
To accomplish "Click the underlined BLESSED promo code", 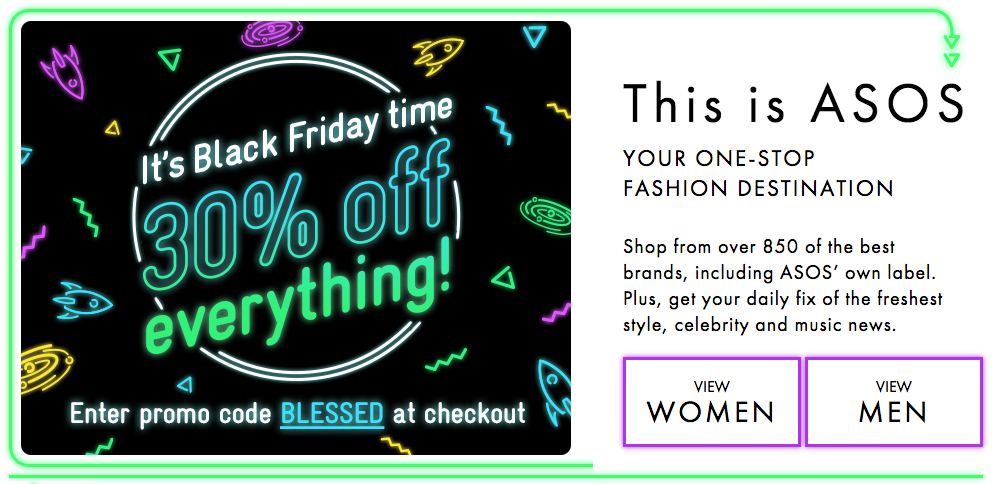I will pyautogui.click(x=332, y=413).
